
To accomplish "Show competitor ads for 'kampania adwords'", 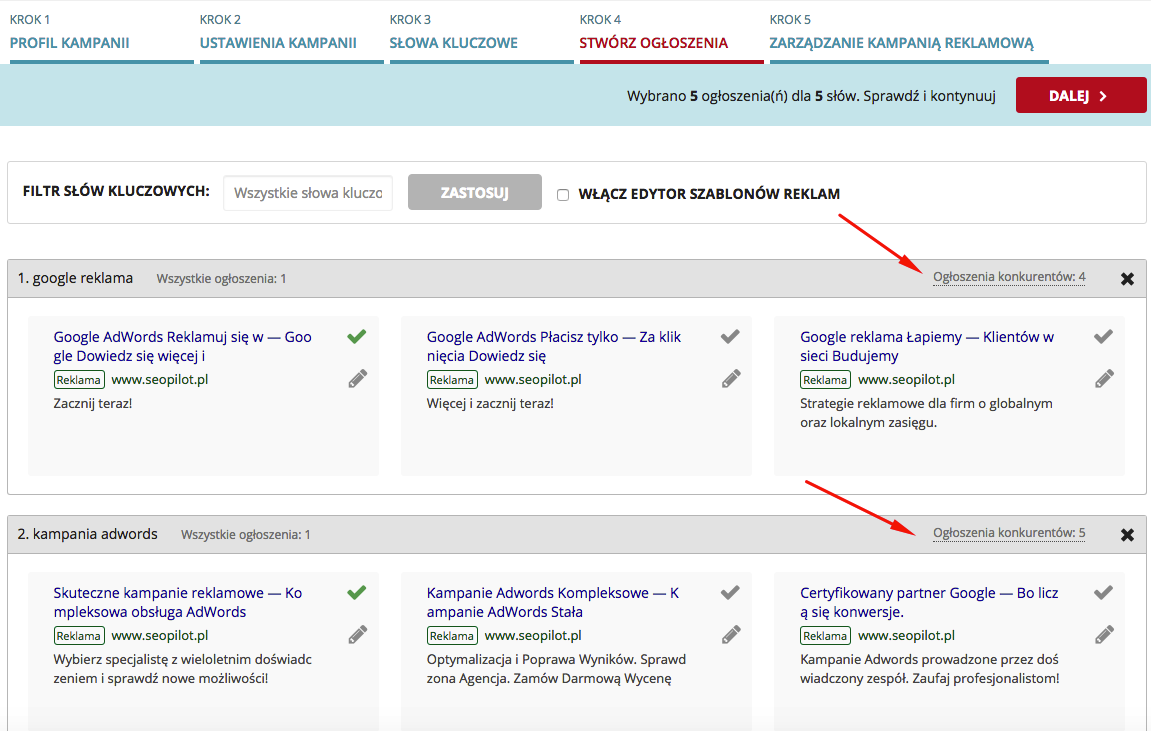I will tap(1008, 533).
